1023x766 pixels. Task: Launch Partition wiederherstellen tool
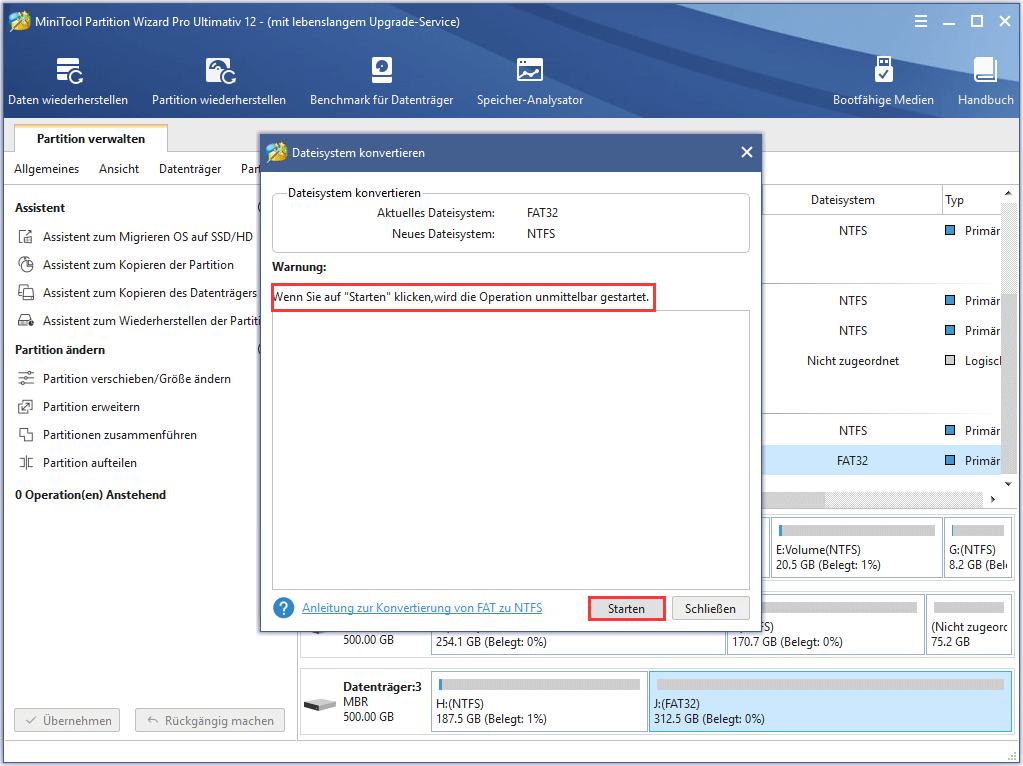(x=219, y=81)
